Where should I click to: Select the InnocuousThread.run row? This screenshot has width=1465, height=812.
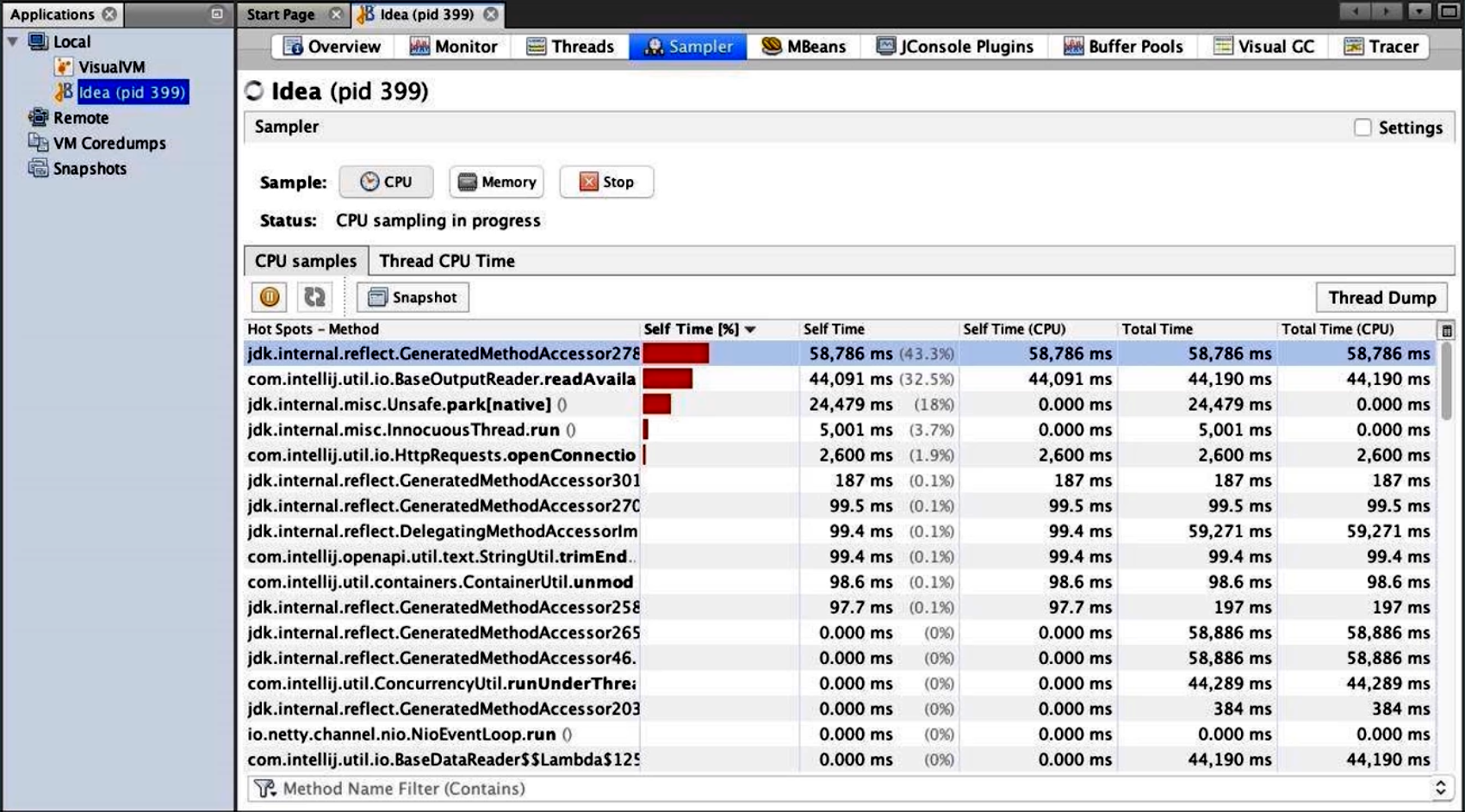pos(840,430)
